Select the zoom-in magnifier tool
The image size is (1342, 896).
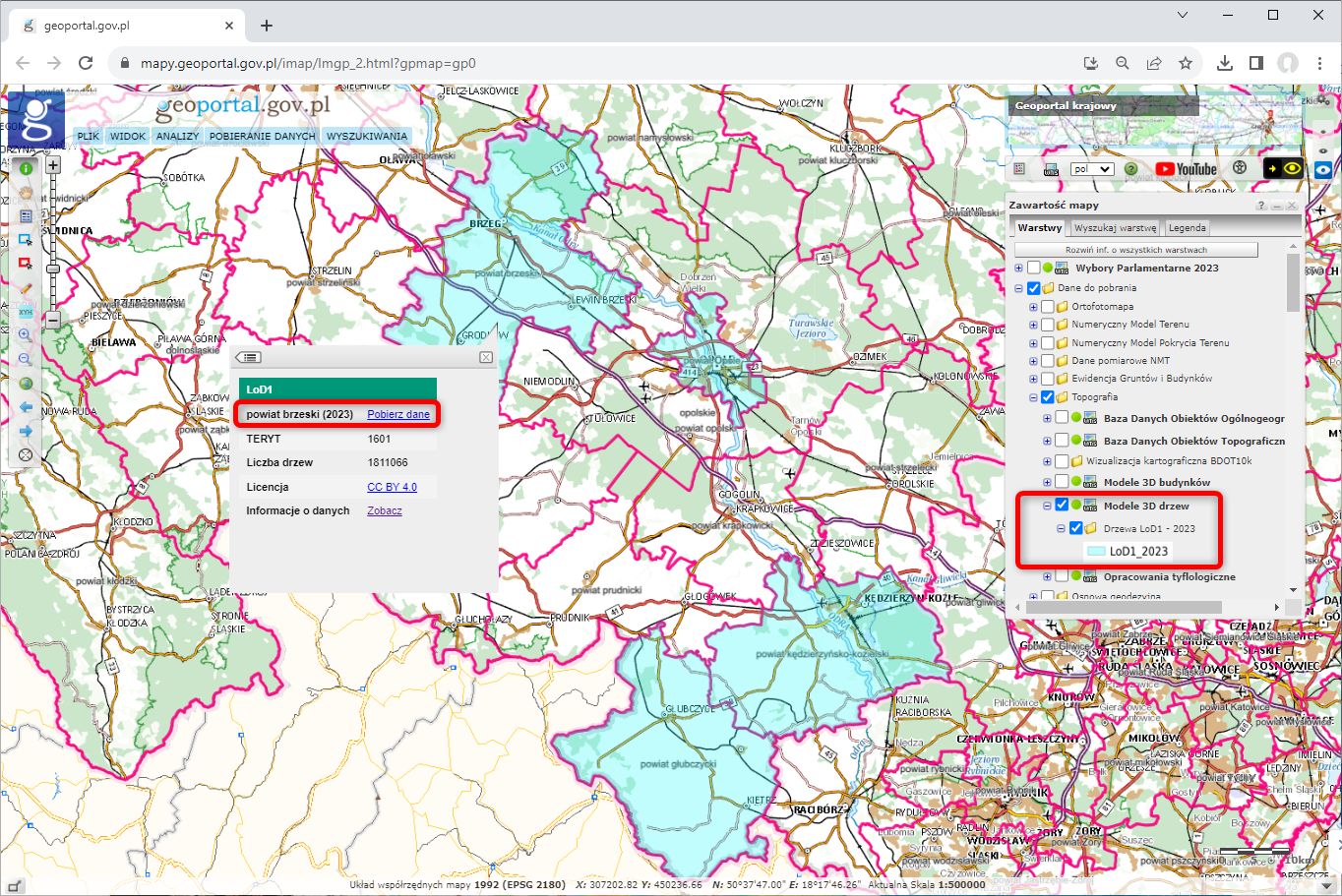(x=26, y=335)
